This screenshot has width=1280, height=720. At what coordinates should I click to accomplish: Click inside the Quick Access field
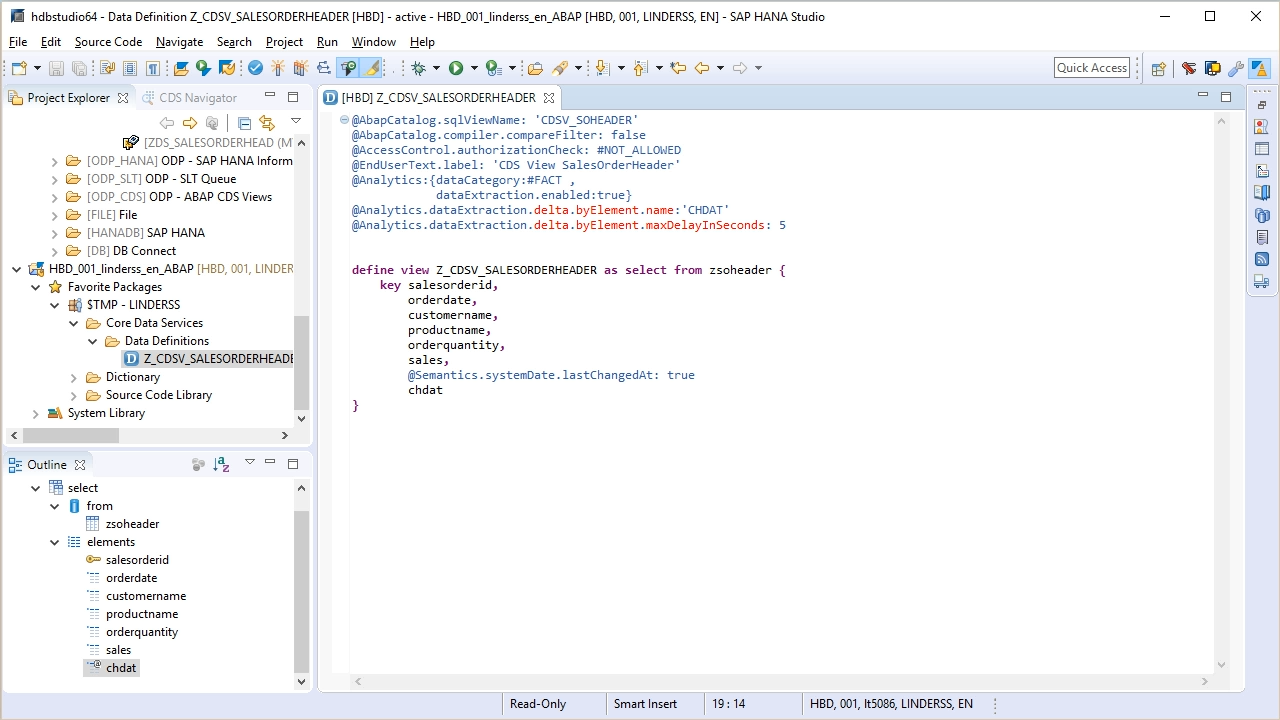pyautogui.click(x=1092, y=68)
